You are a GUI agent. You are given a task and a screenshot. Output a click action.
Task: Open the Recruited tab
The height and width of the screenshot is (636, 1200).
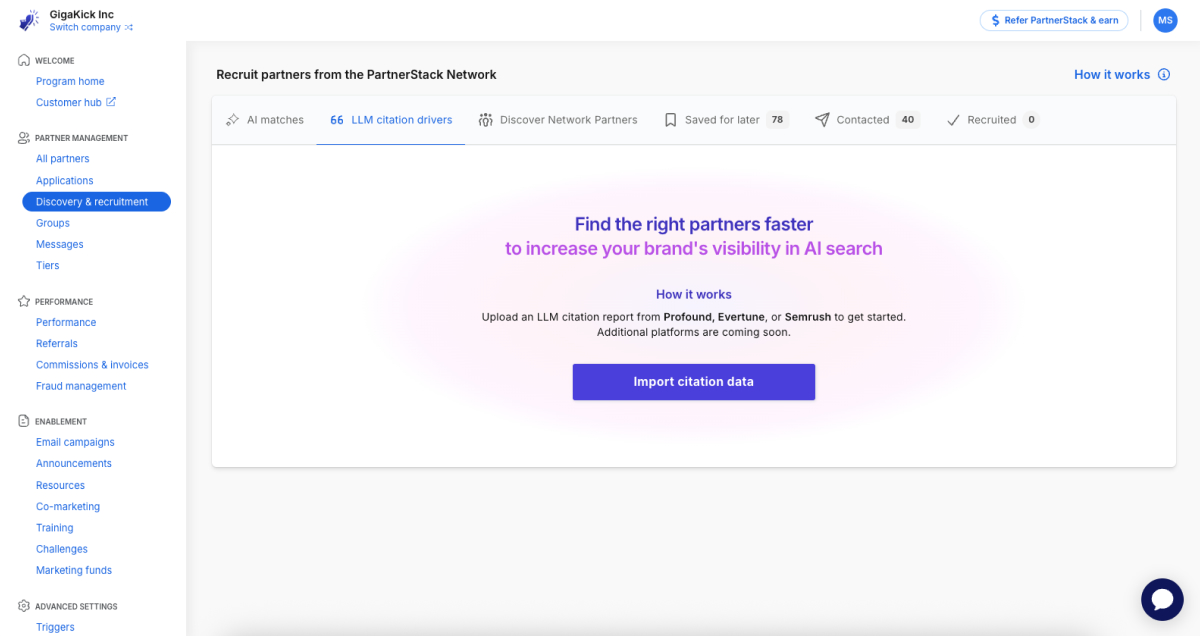click(x=992, y=120)
